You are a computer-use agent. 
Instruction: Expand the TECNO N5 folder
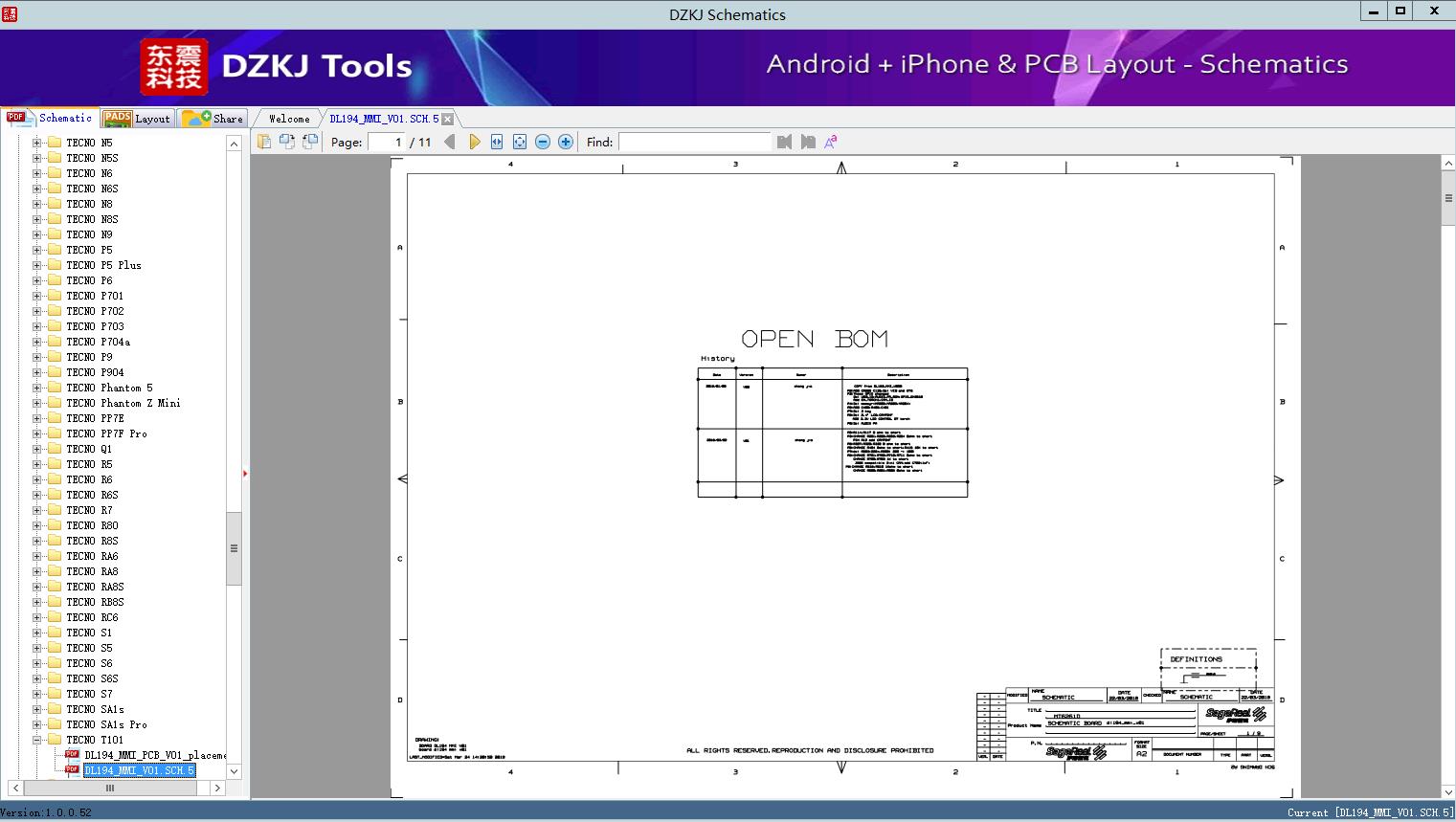pos(37,143)
